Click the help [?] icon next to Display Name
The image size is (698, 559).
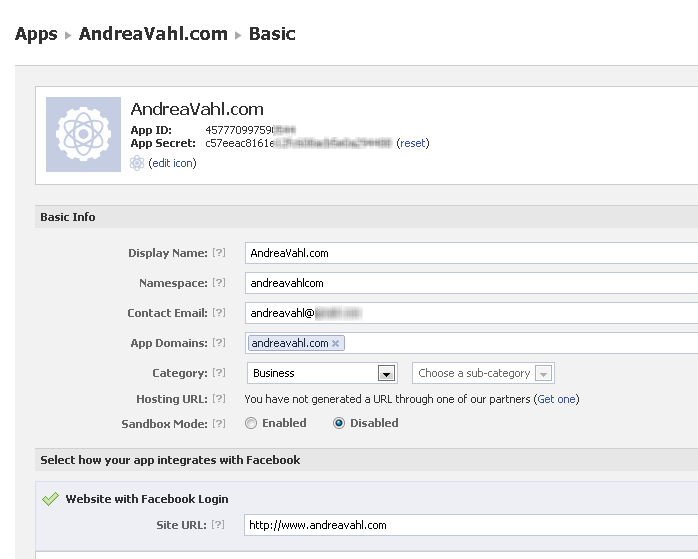219,254
